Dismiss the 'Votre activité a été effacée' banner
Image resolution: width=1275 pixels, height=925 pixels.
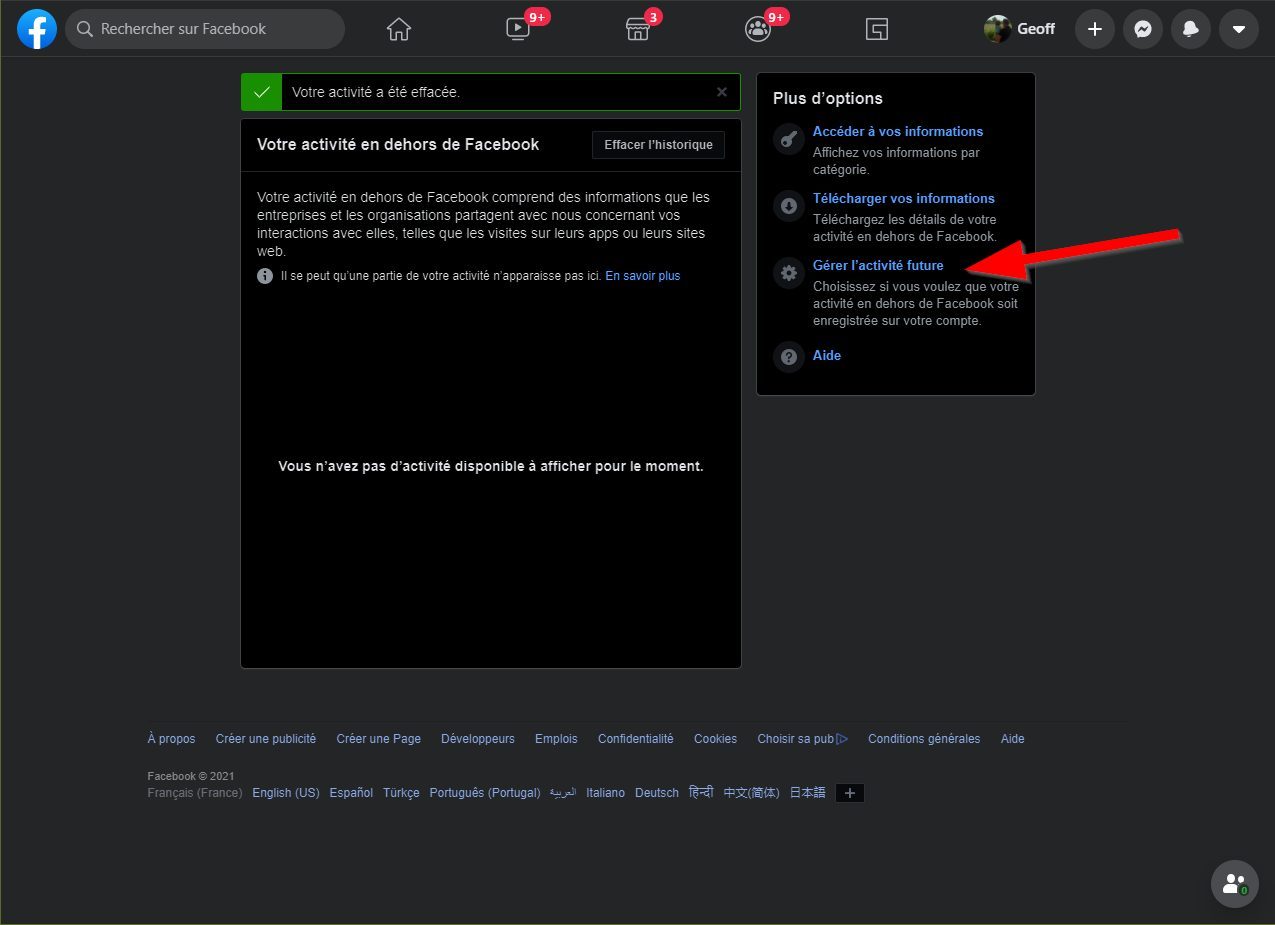point(722,92)
